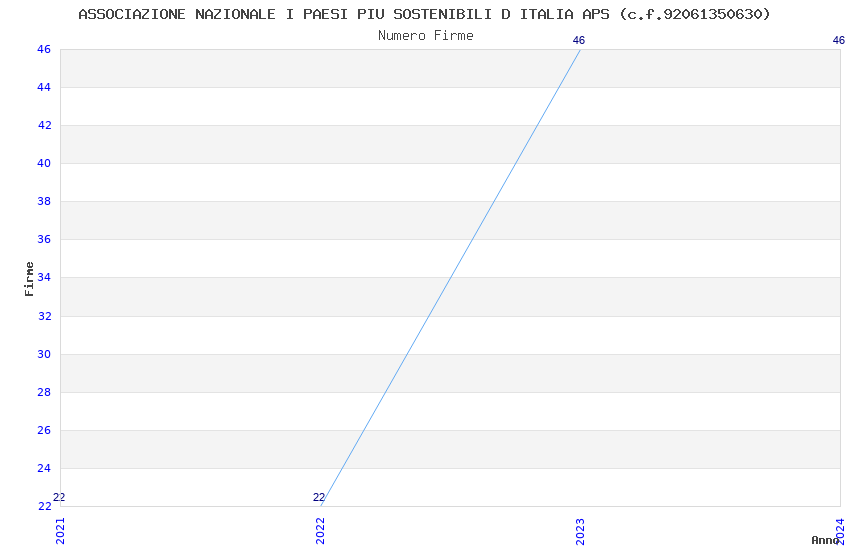The image size is (850, 550).
Task: Click the 2024 year axis label
Action: (840, 531)
